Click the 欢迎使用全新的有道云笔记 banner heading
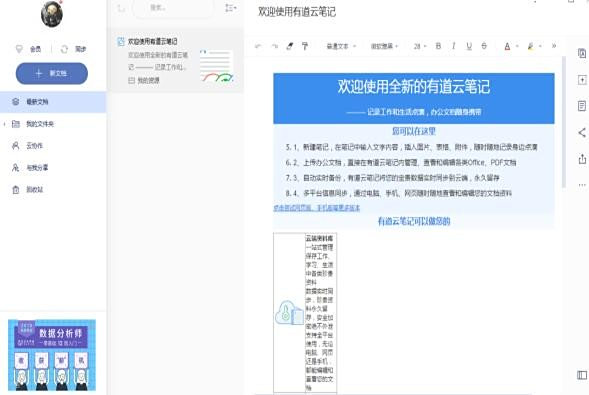 click(x=414, y=87)
